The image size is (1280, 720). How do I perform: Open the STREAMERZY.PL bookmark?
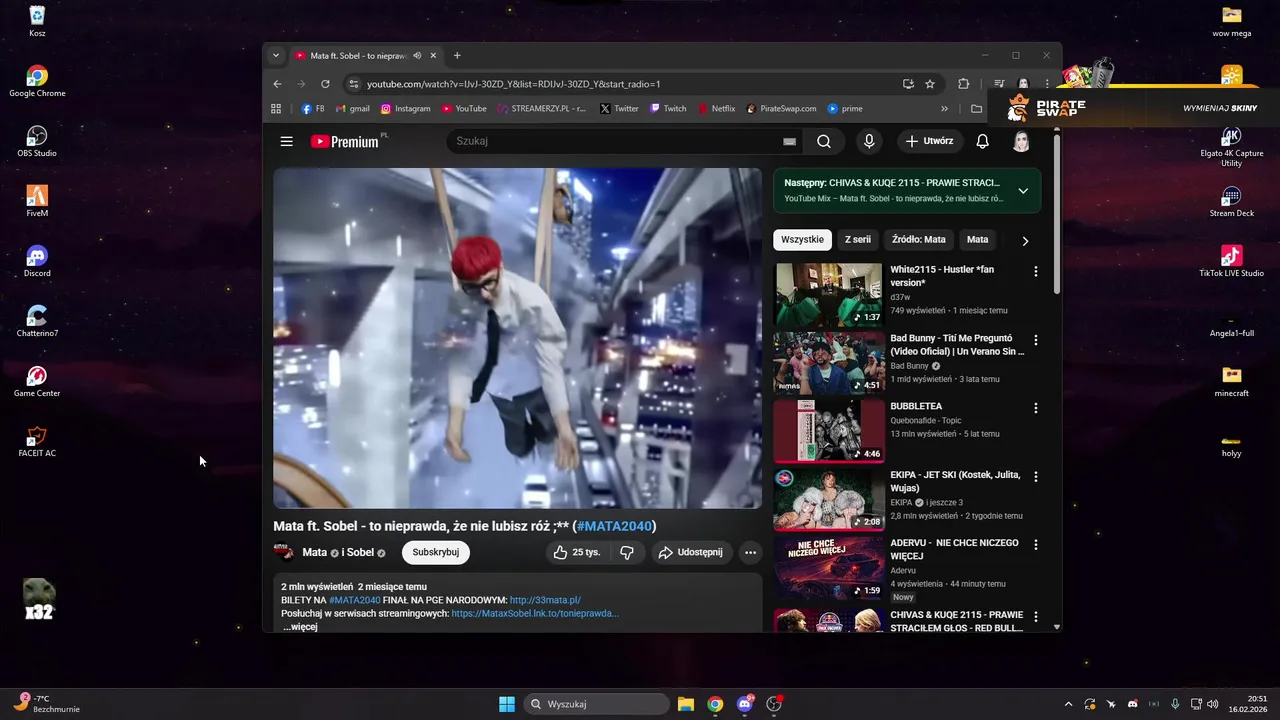coord(542,108)
